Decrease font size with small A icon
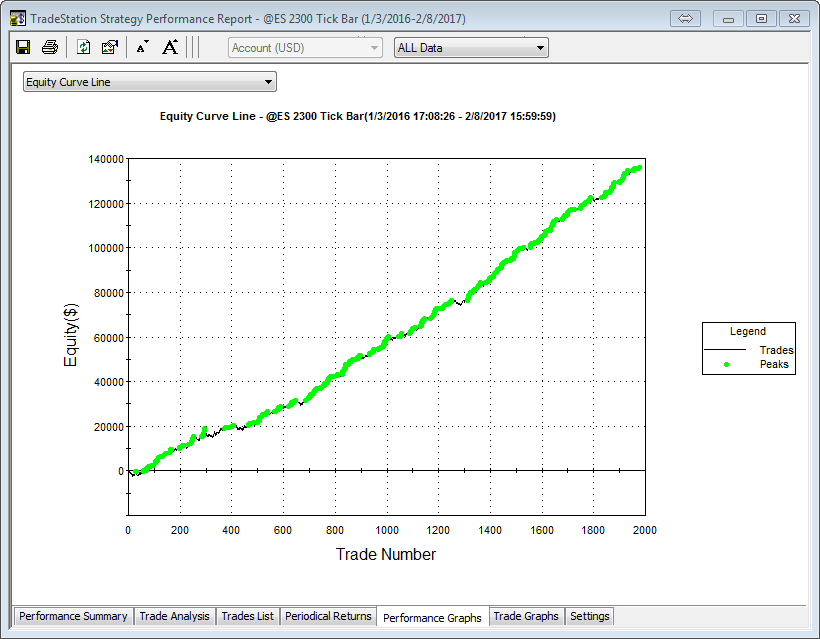The height and width of the screenshot is (639, 820). pyautogui.click(x=142, y=47)
